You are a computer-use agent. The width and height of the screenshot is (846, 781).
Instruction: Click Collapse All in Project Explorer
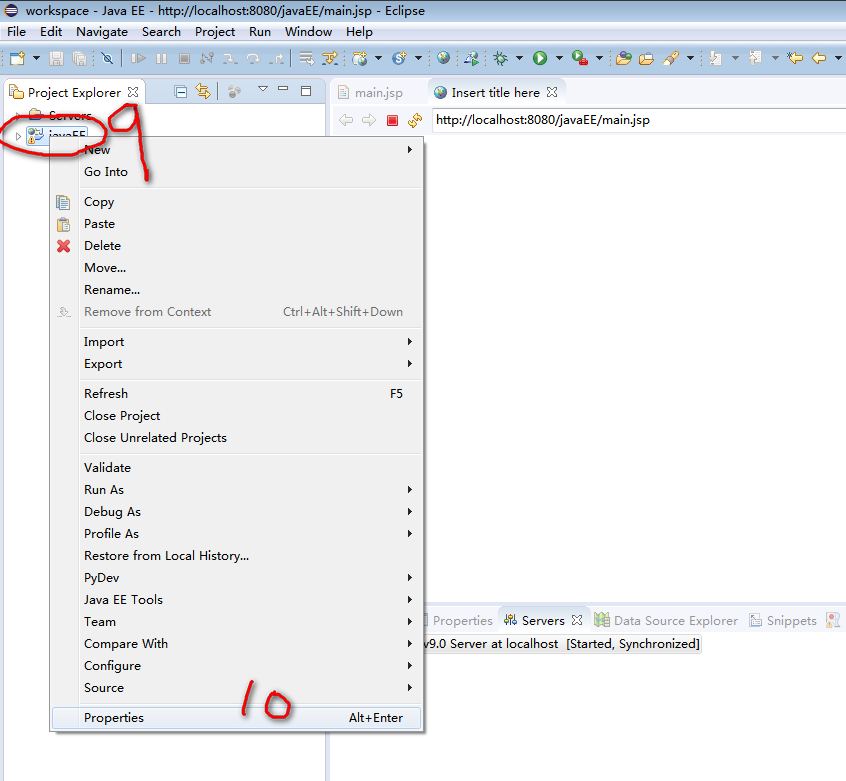[181, 92]
